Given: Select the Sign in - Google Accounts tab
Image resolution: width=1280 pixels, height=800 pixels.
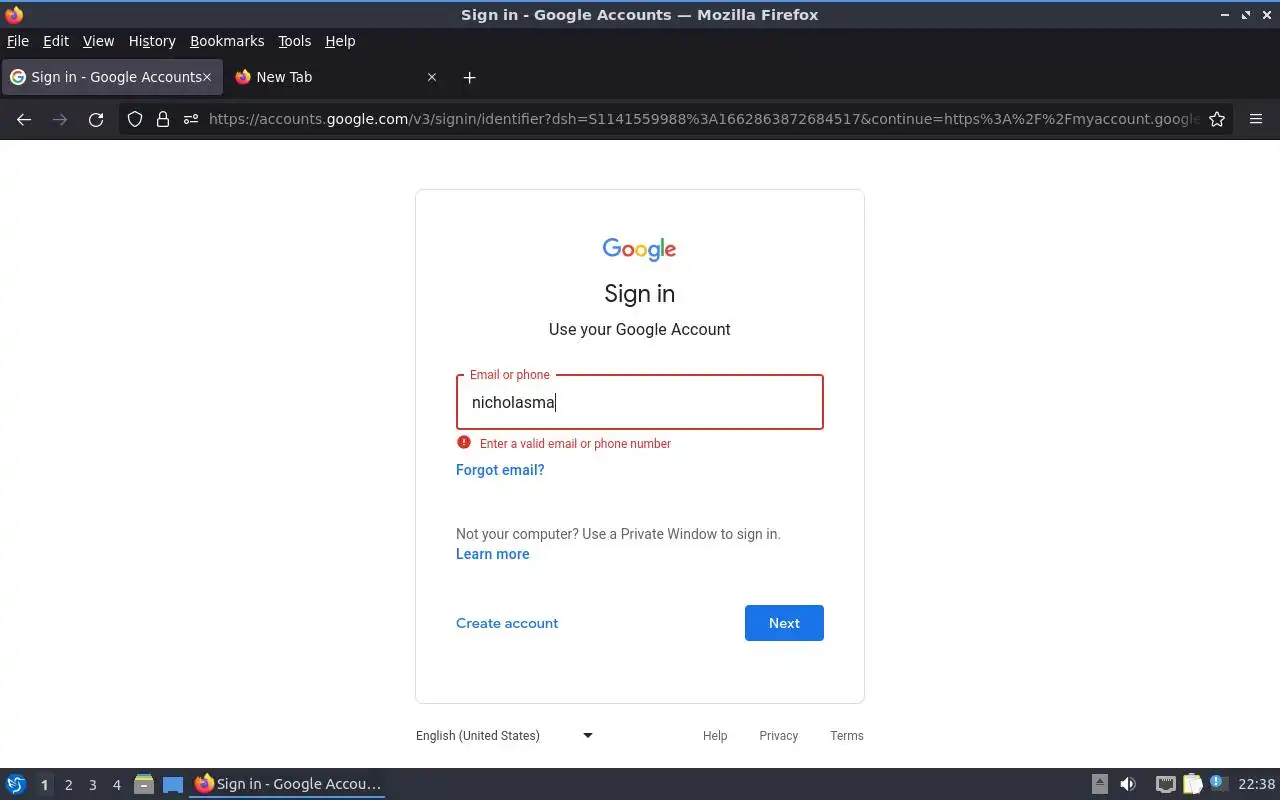Looking at the screenshot, I should pyautogui.click(x=112, y=77).
